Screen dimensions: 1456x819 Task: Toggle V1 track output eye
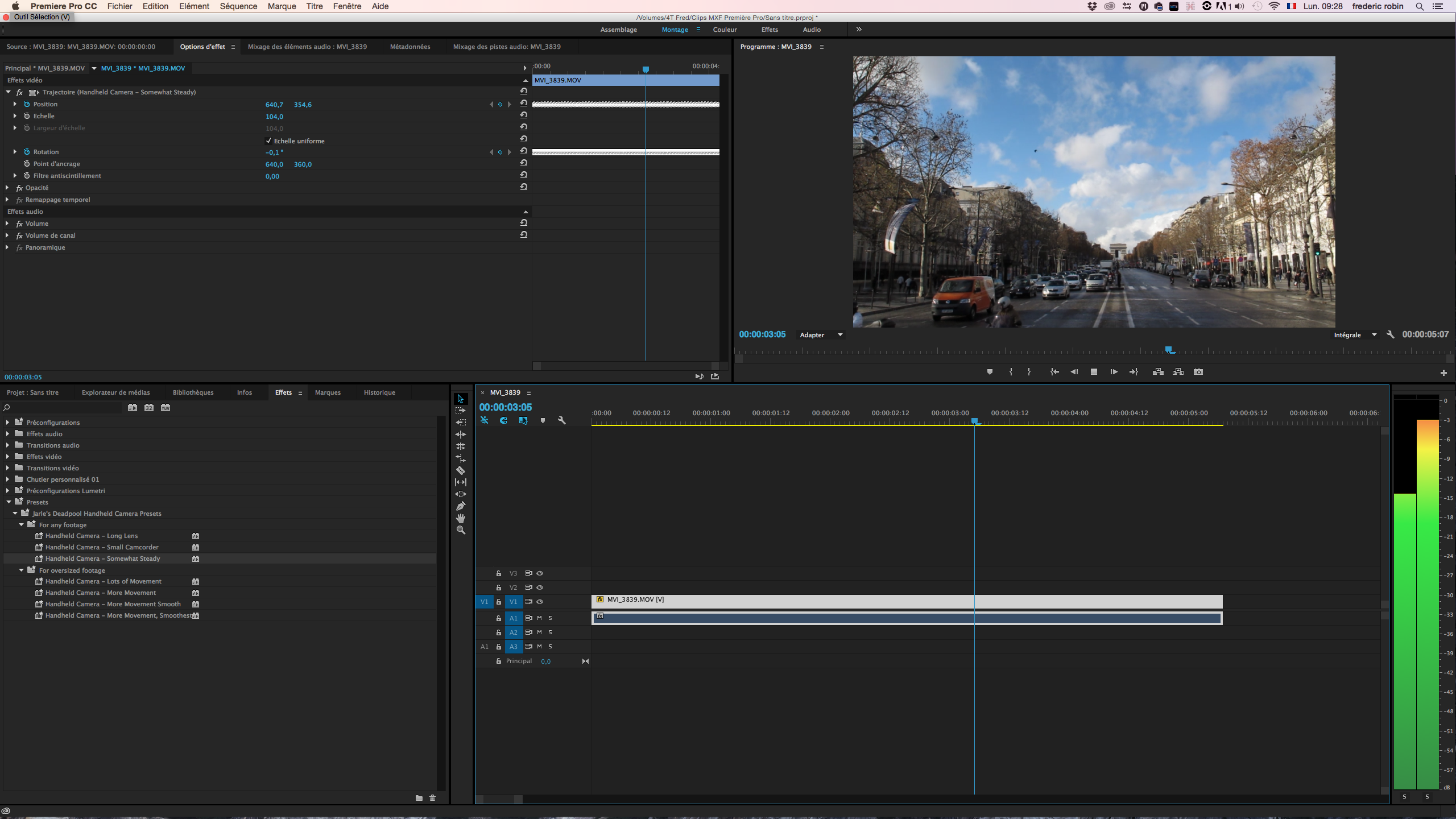tap(540, 602)
